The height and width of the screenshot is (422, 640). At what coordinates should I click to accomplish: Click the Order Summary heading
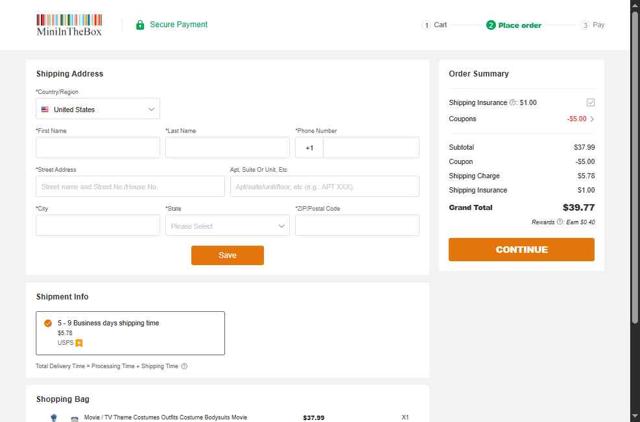[x=479, y=74]
